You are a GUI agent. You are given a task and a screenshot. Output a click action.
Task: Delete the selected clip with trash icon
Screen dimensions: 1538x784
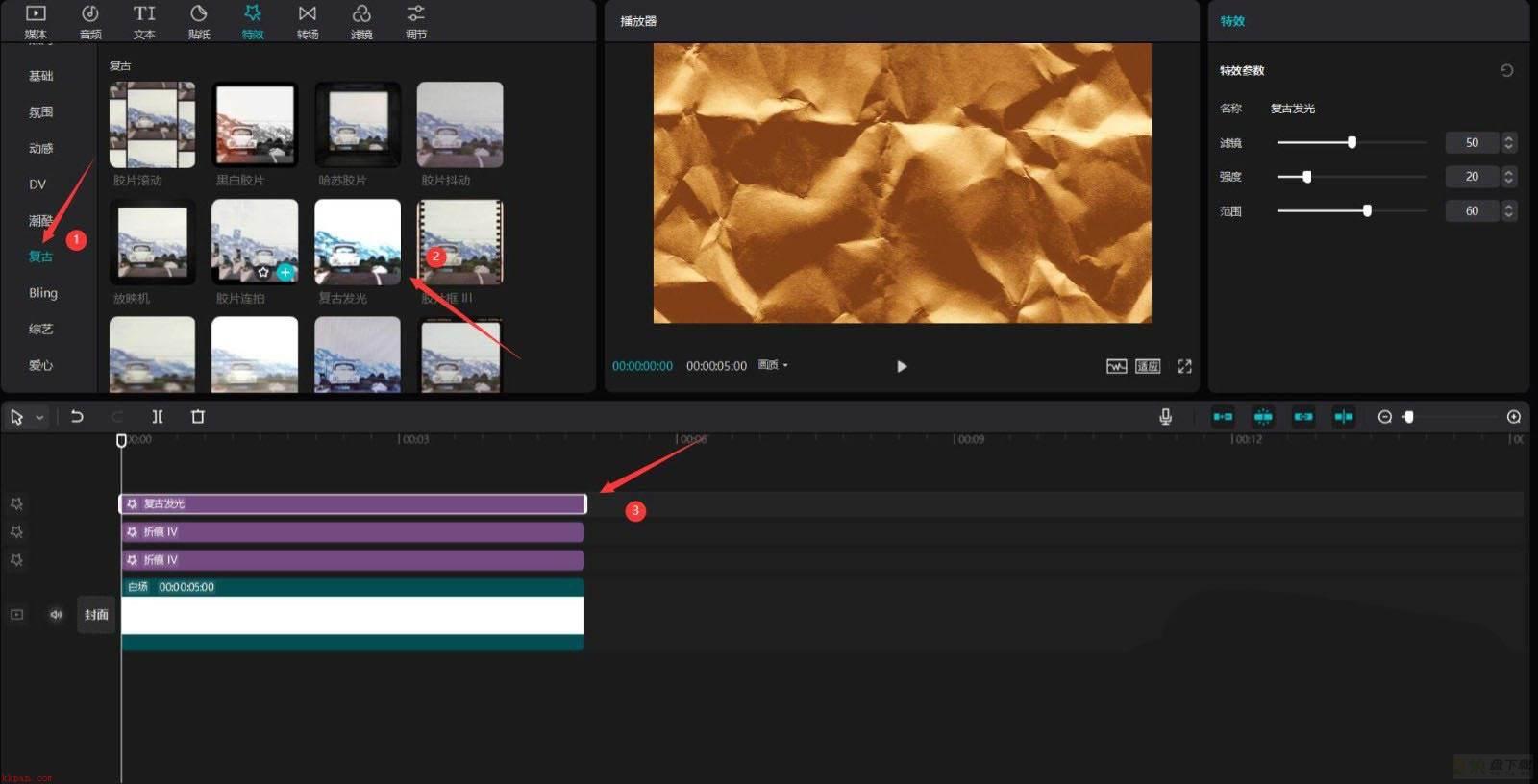[x=198, y=417]
